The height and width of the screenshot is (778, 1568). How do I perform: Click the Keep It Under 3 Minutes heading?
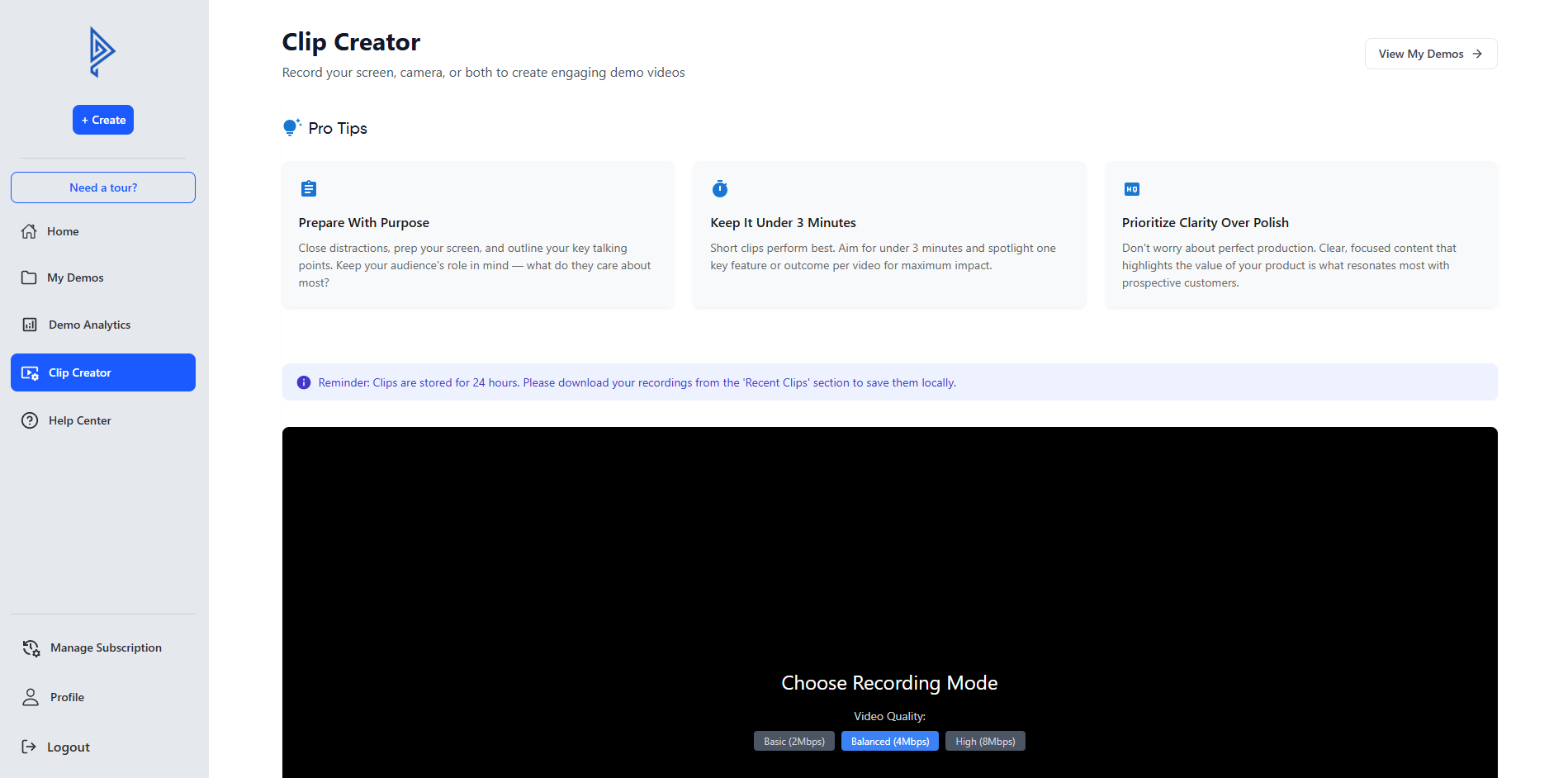tap(783, 223)
